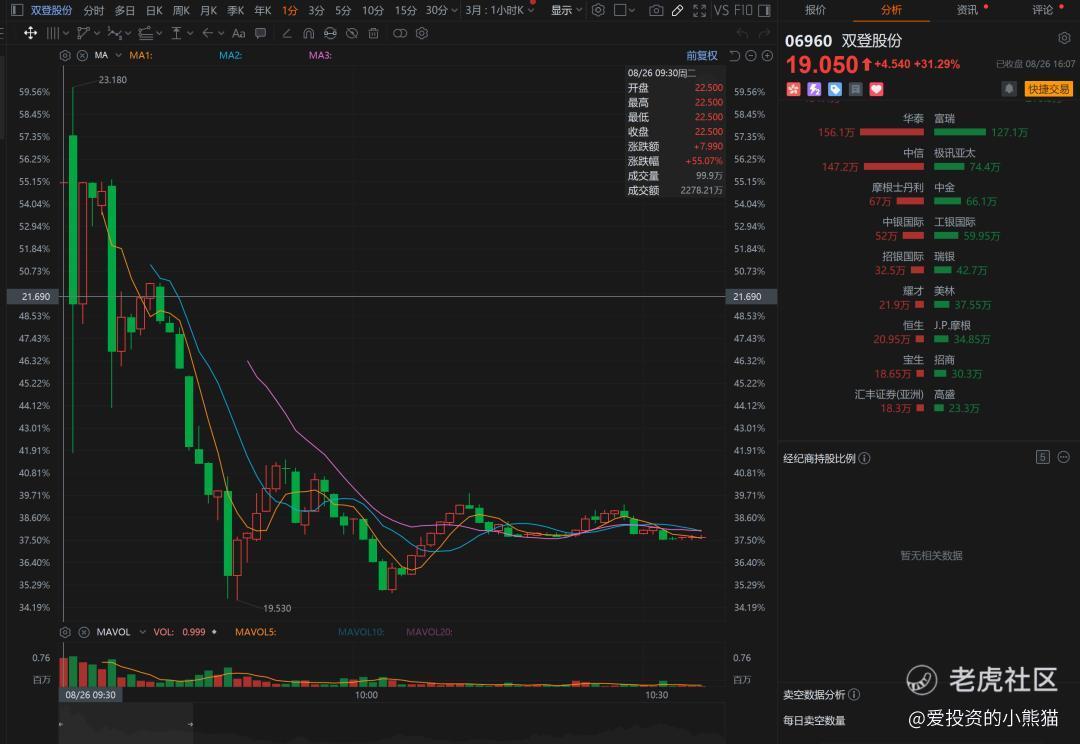This screenshot has width=1080, height=744.
Task: Click the blue tag badge
Action: pos(835,89)
